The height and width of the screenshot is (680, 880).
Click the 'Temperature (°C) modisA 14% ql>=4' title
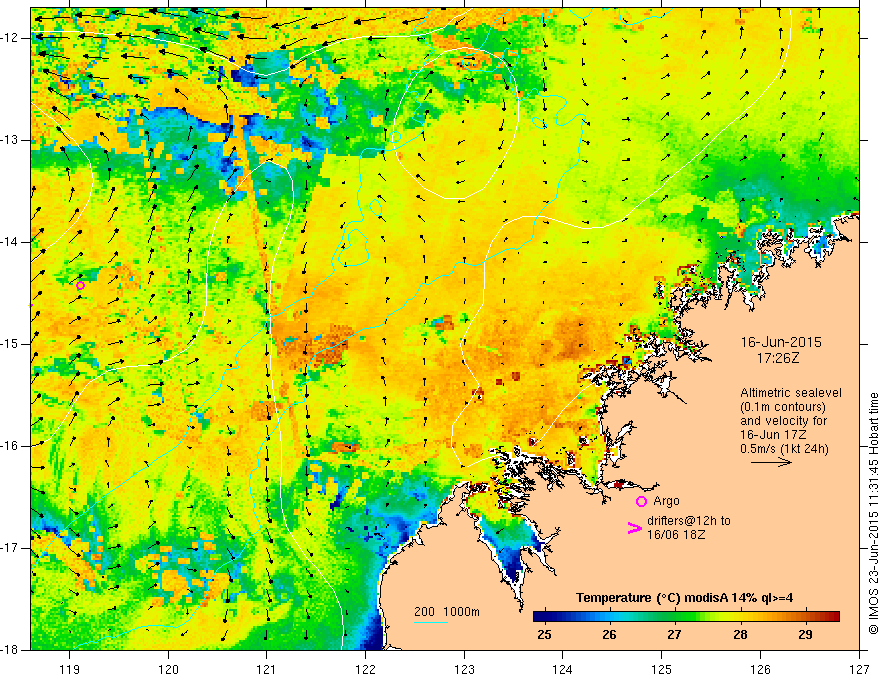click(685, 598)
